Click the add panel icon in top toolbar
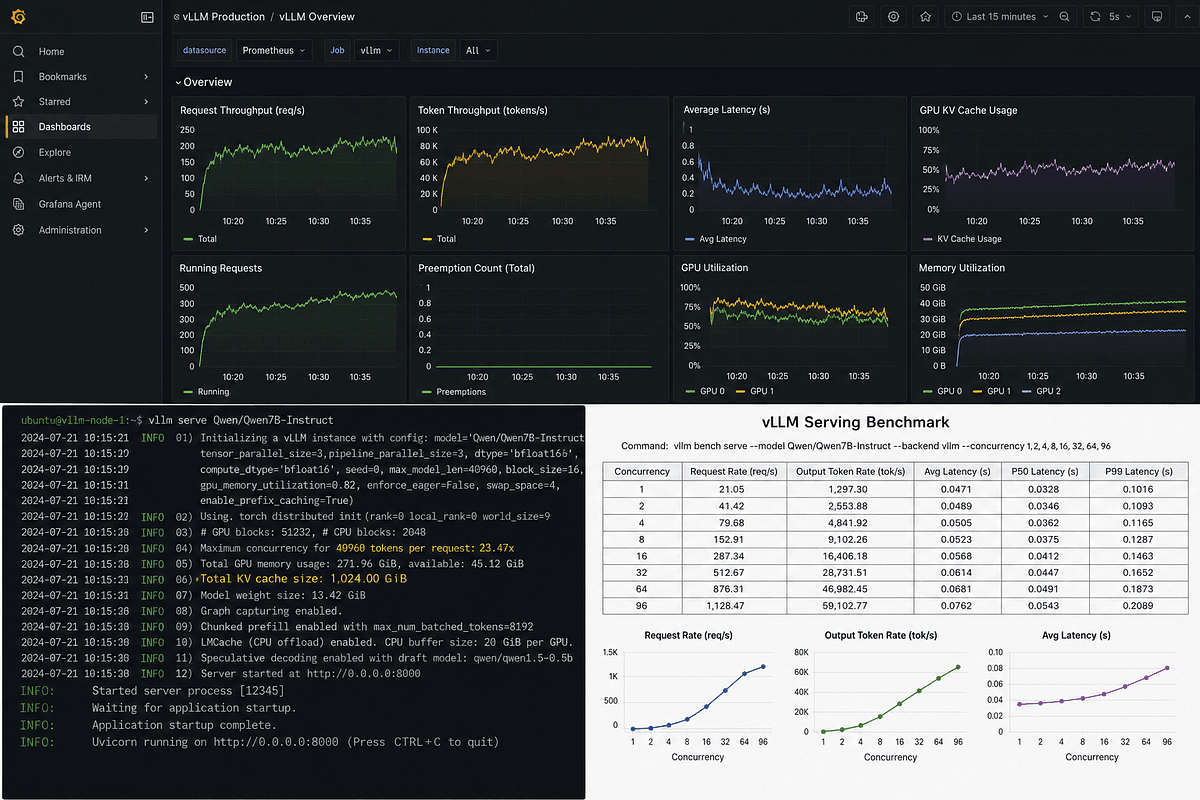Viewport: 1200px width, 800px height. pos(862,17)
